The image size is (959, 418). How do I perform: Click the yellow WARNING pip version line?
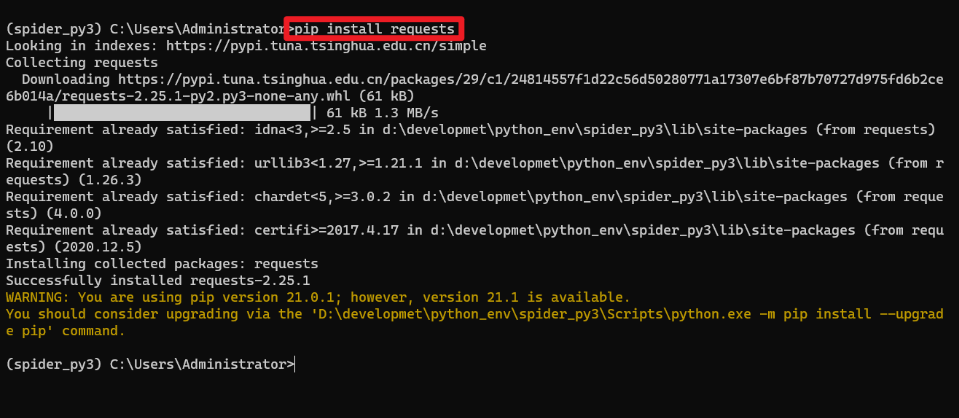[x=318, y=297]
